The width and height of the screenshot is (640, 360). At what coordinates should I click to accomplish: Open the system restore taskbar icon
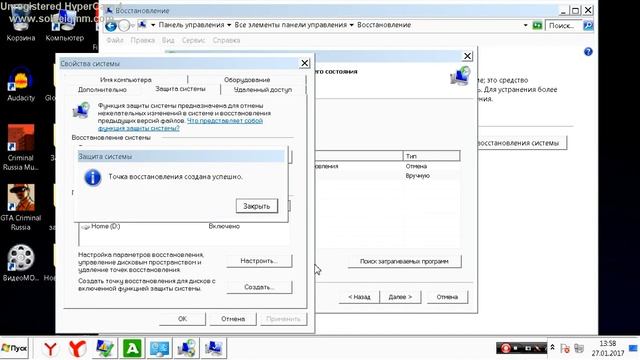click(187, 349)
